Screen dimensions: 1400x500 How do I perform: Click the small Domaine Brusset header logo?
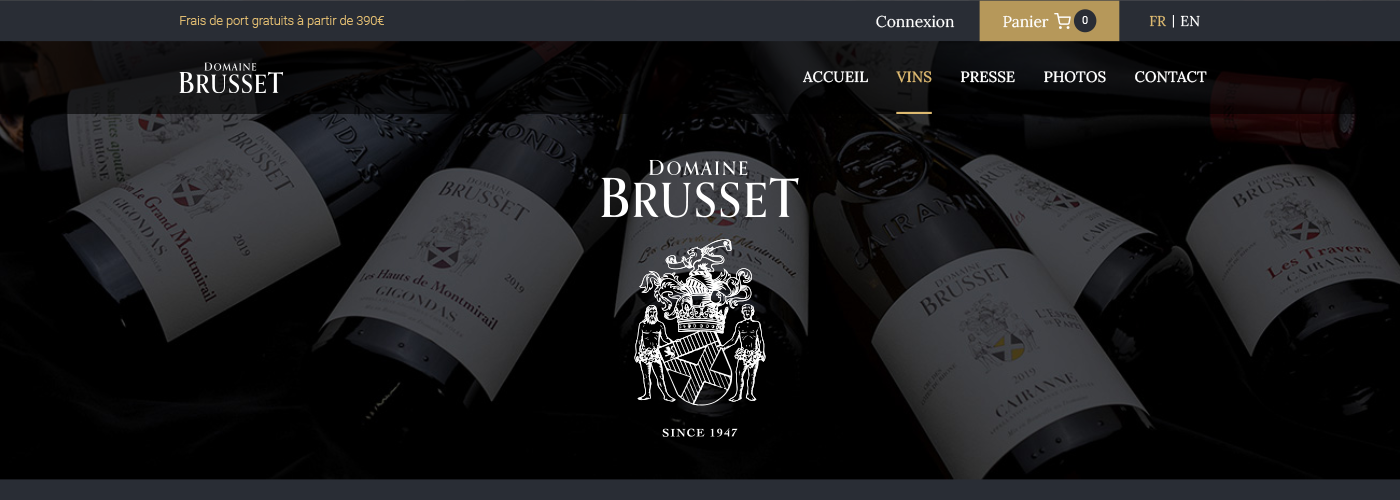tap(231, 78)
